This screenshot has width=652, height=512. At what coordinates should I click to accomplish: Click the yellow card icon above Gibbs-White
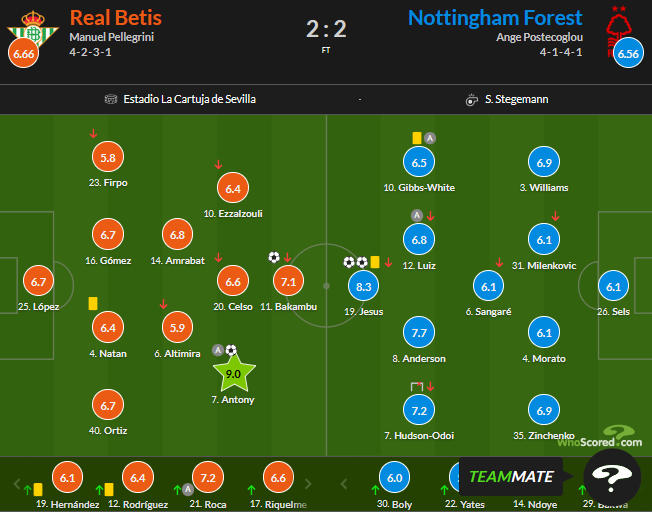[416, 138]
